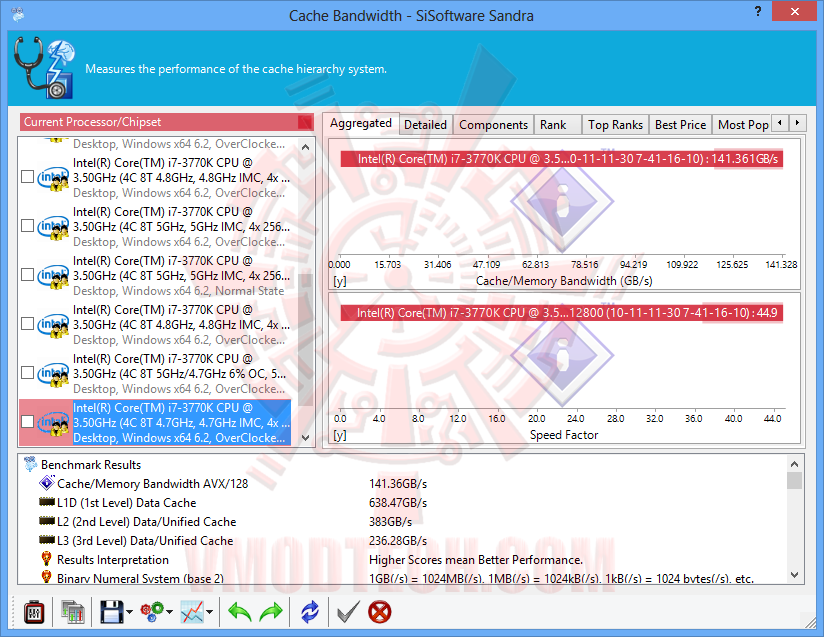The height and width of the screenshot is (637, 824).
Task: Click the L3 Data/Unified Cache chip icon
Action: tap(47, 540)
